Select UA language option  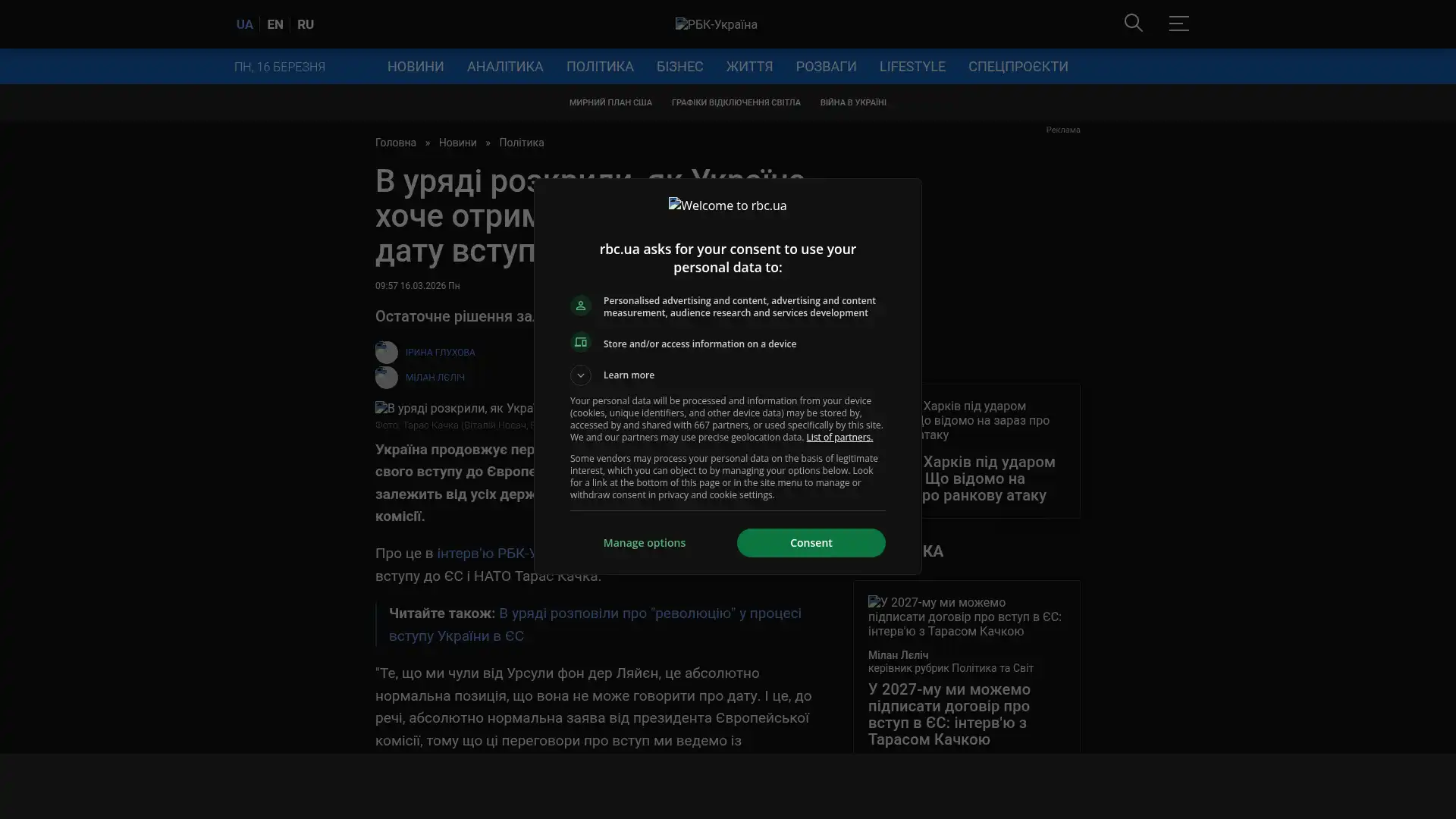tap(244, 24)
